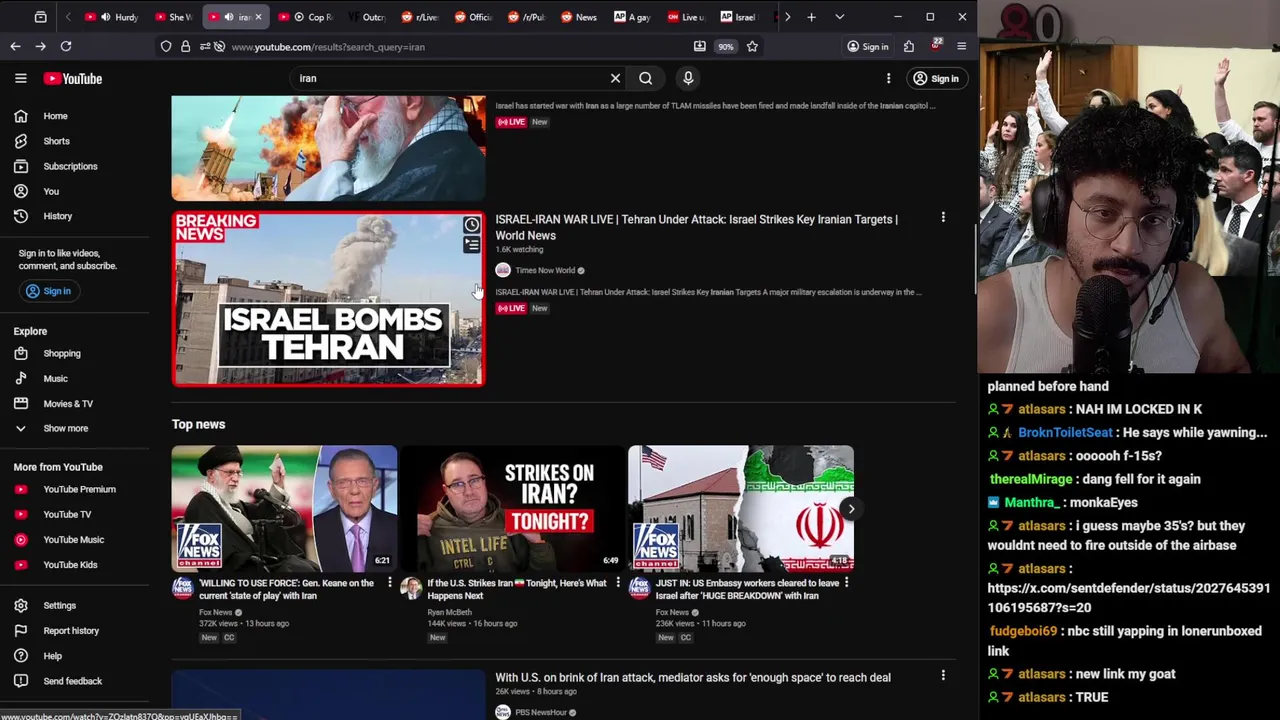
Task: Go back in the browser
Action: pyautogui.click(x=15, y=46)
